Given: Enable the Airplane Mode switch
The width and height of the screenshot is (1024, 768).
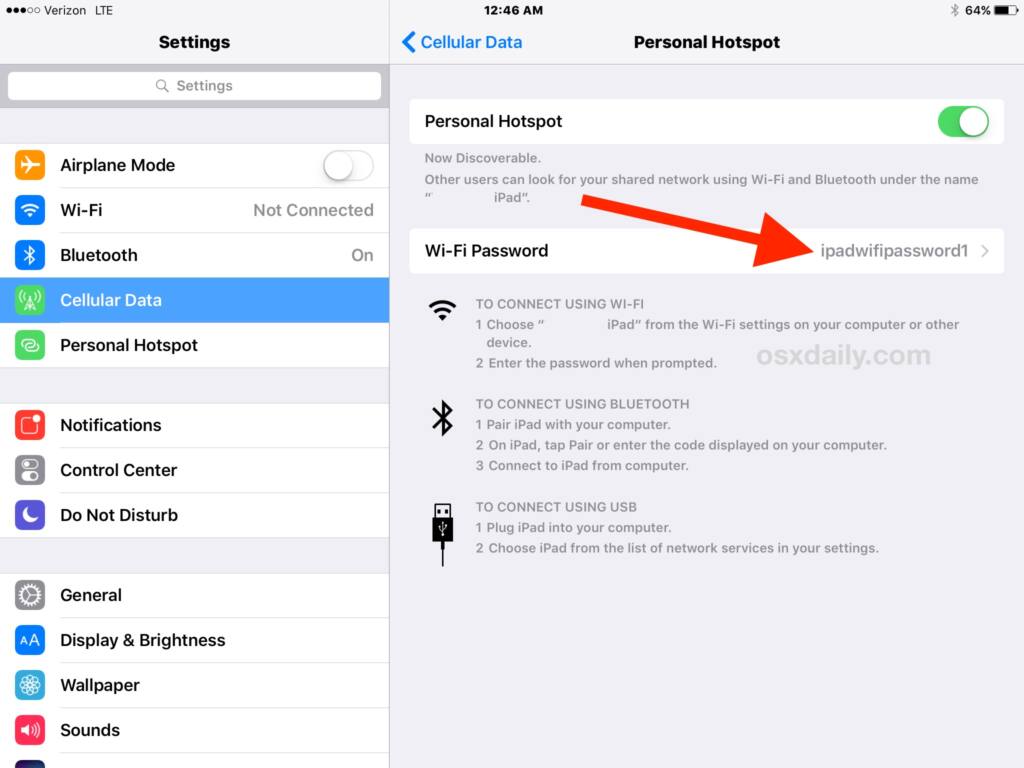Looking at the screenshot, I should [348, 165].
